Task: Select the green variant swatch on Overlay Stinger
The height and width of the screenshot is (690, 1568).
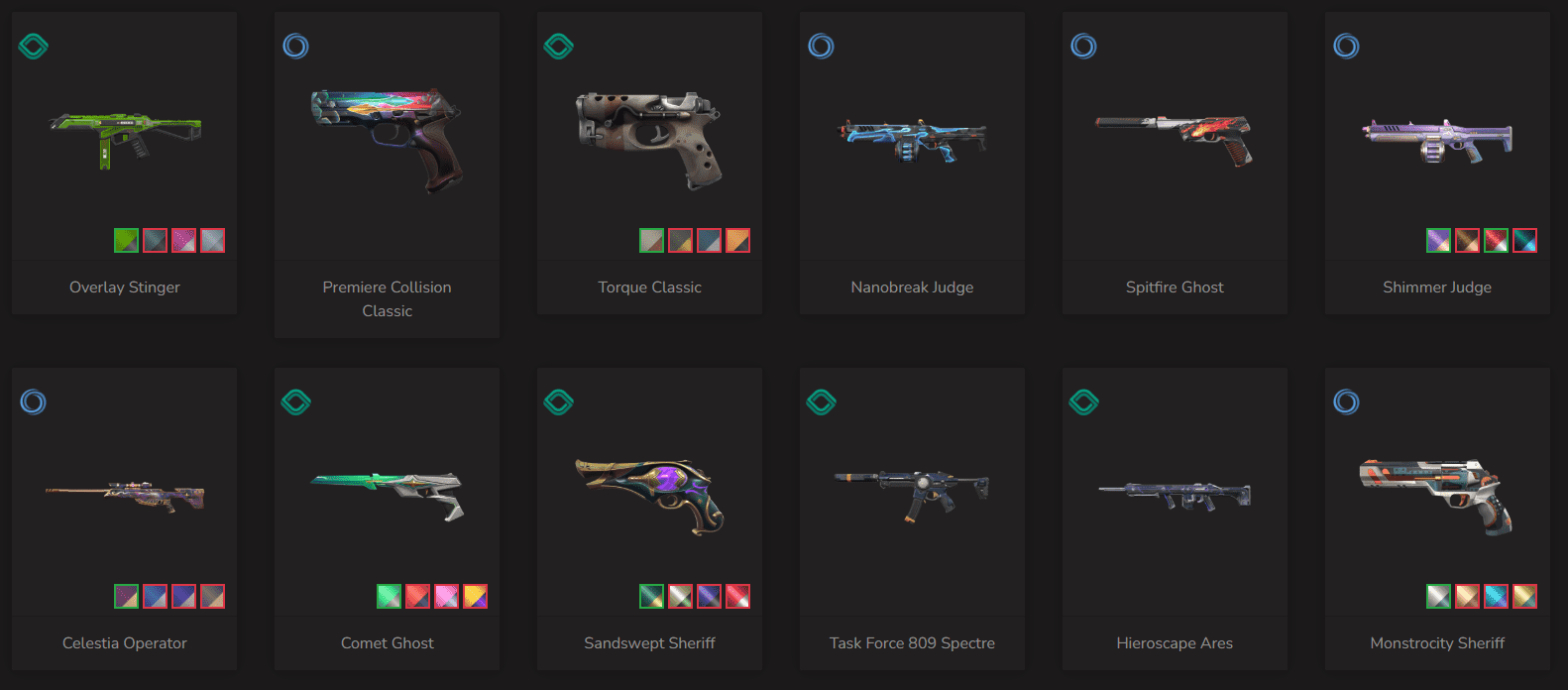Action: (x=126, y=240)
